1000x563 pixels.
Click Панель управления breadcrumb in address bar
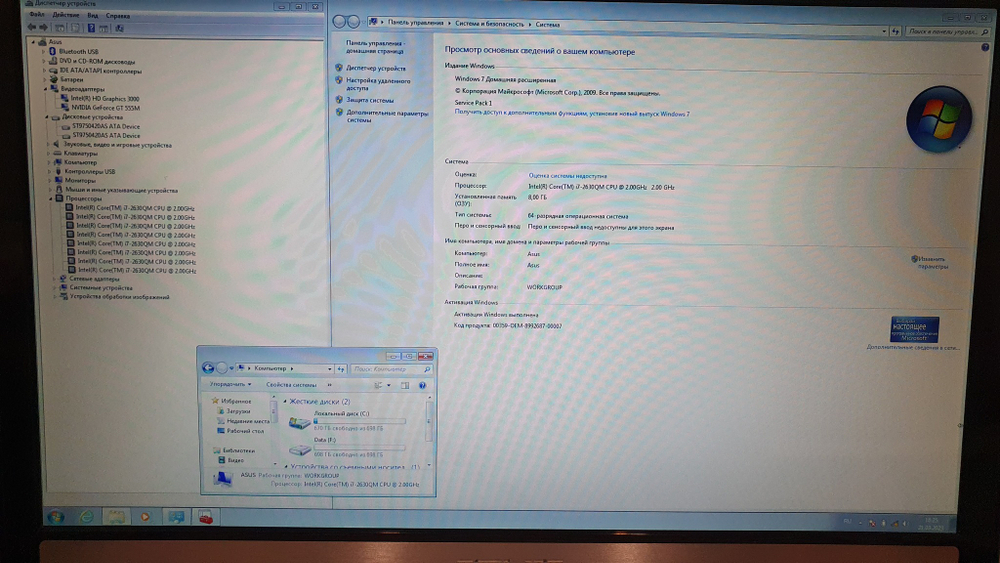tap(415, 22)
